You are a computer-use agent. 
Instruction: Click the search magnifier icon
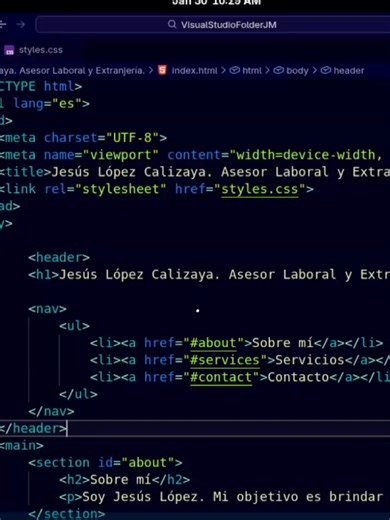point(172,24)
